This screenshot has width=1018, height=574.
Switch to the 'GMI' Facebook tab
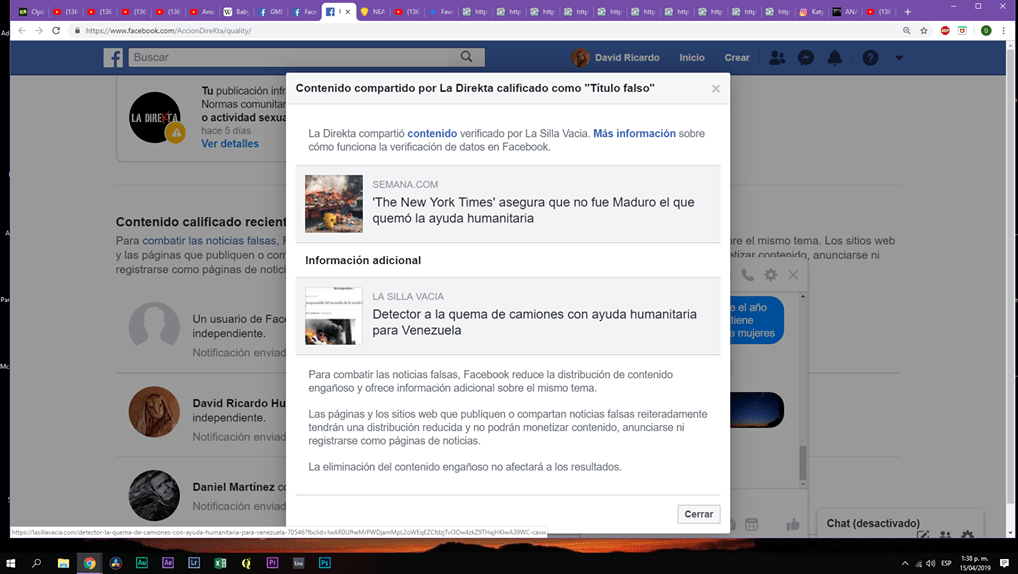pyautogui.click(x=270, y=12)
